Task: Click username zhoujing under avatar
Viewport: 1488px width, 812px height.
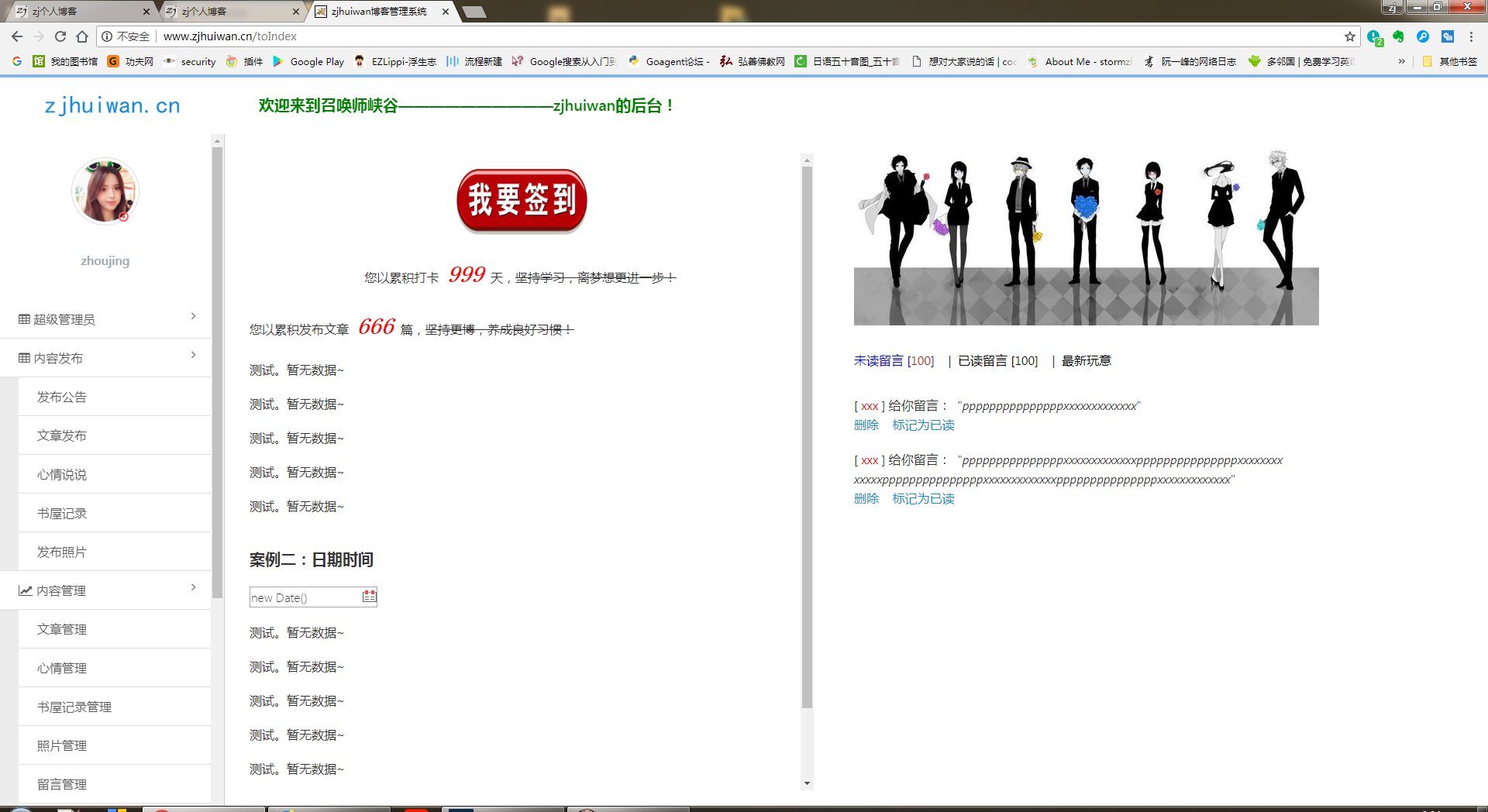Action: [x=105, y=261]
